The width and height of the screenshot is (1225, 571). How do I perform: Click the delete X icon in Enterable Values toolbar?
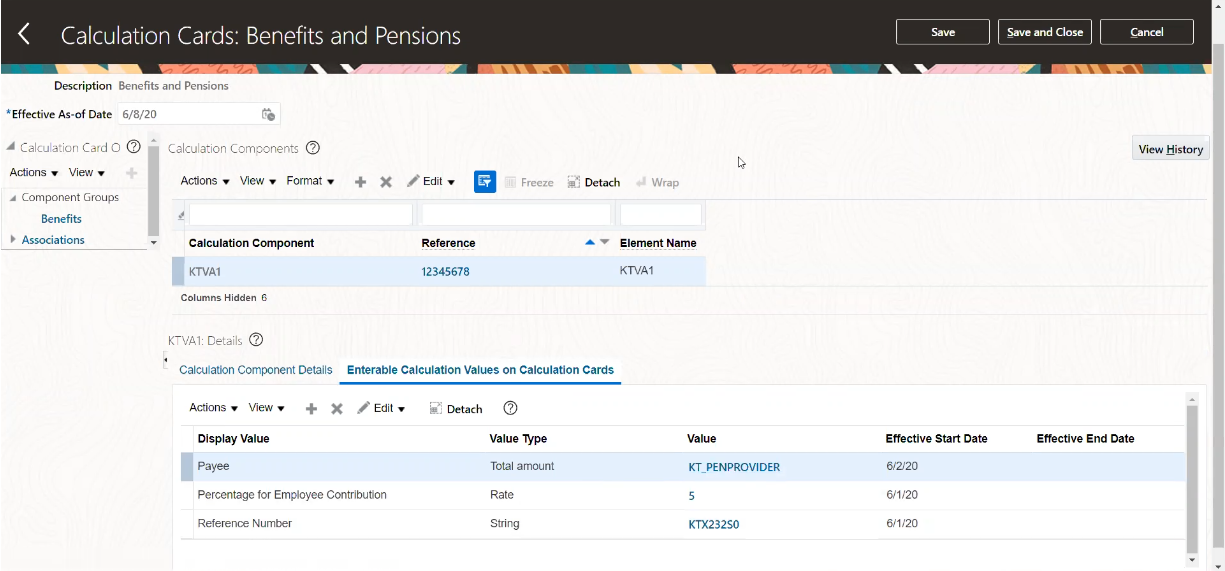tap(337, 408)
